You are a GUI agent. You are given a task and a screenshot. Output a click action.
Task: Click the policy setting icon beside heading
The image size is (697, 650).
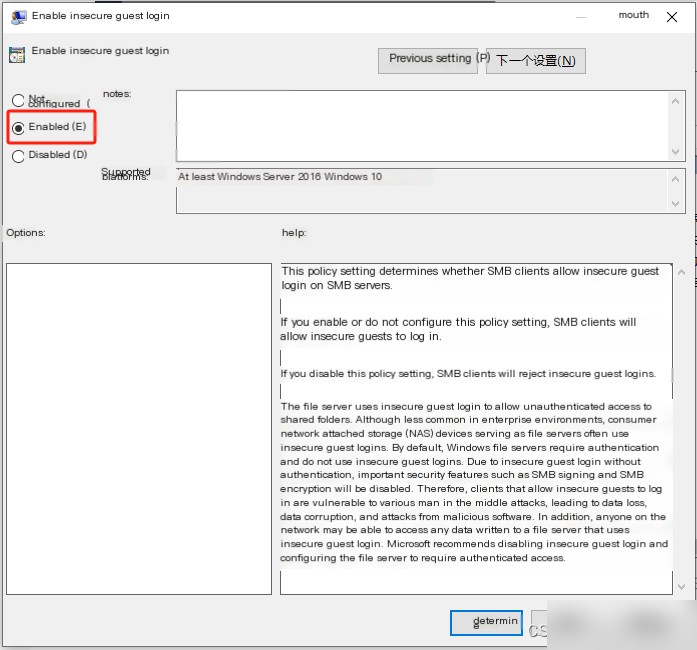(17, 55)
